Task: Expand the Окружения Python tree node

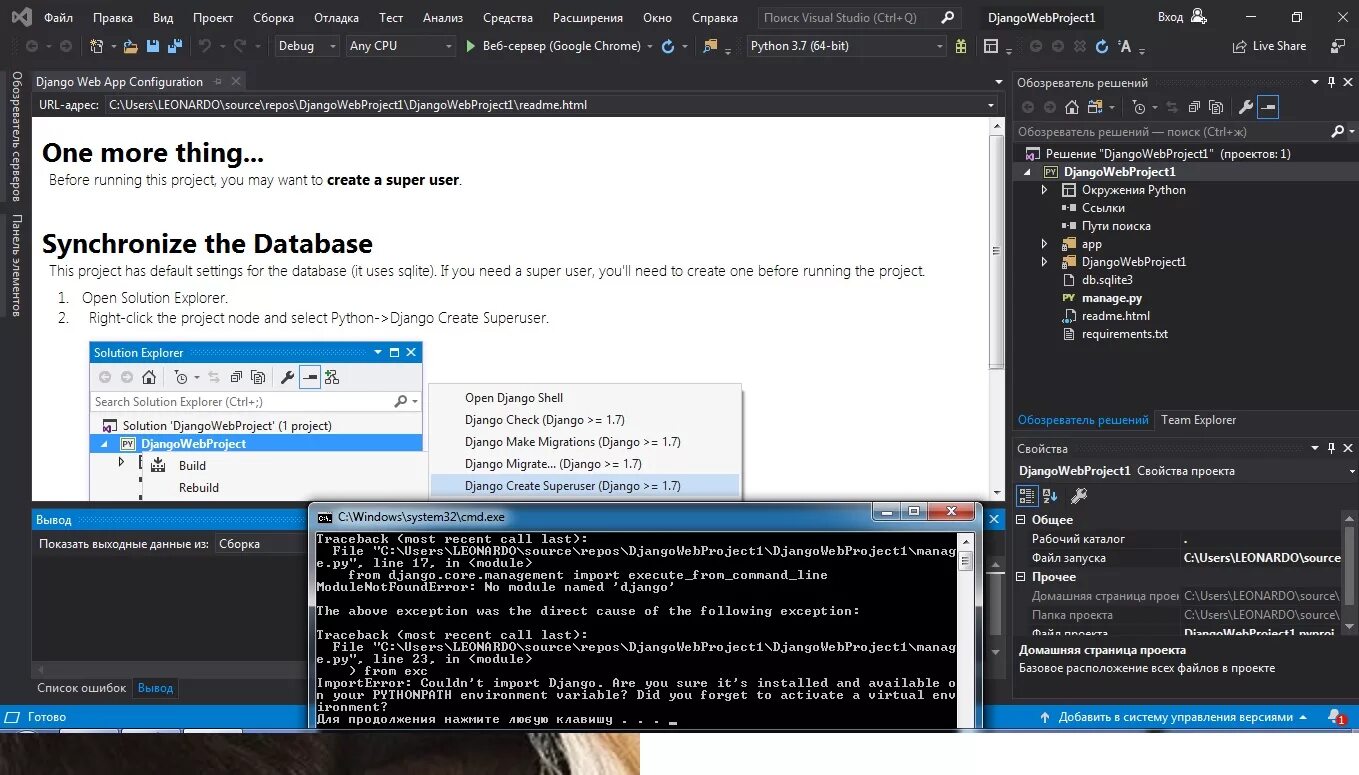Action: [1045, 190]
